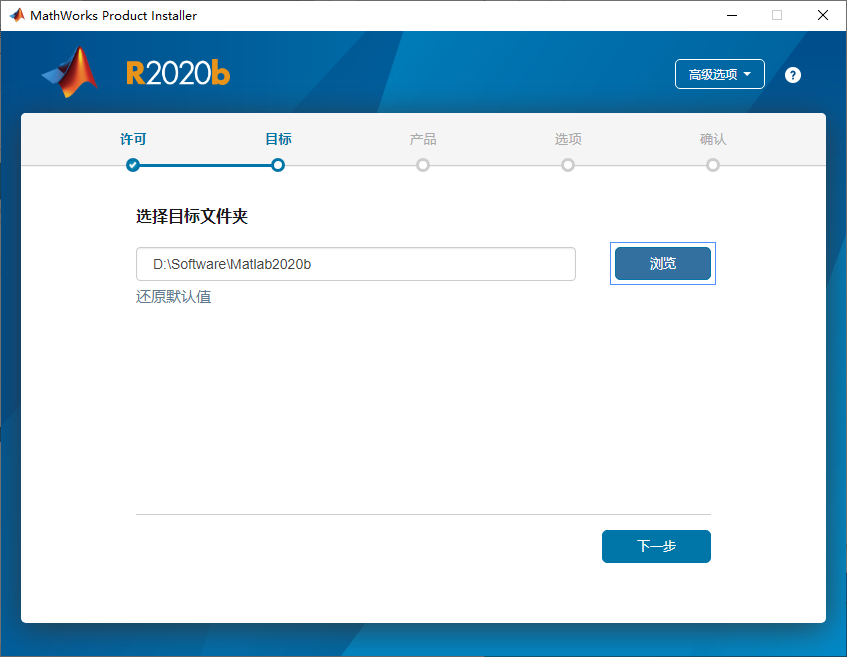
Task: Click the R2020b release logo
Action: (178, 73)
